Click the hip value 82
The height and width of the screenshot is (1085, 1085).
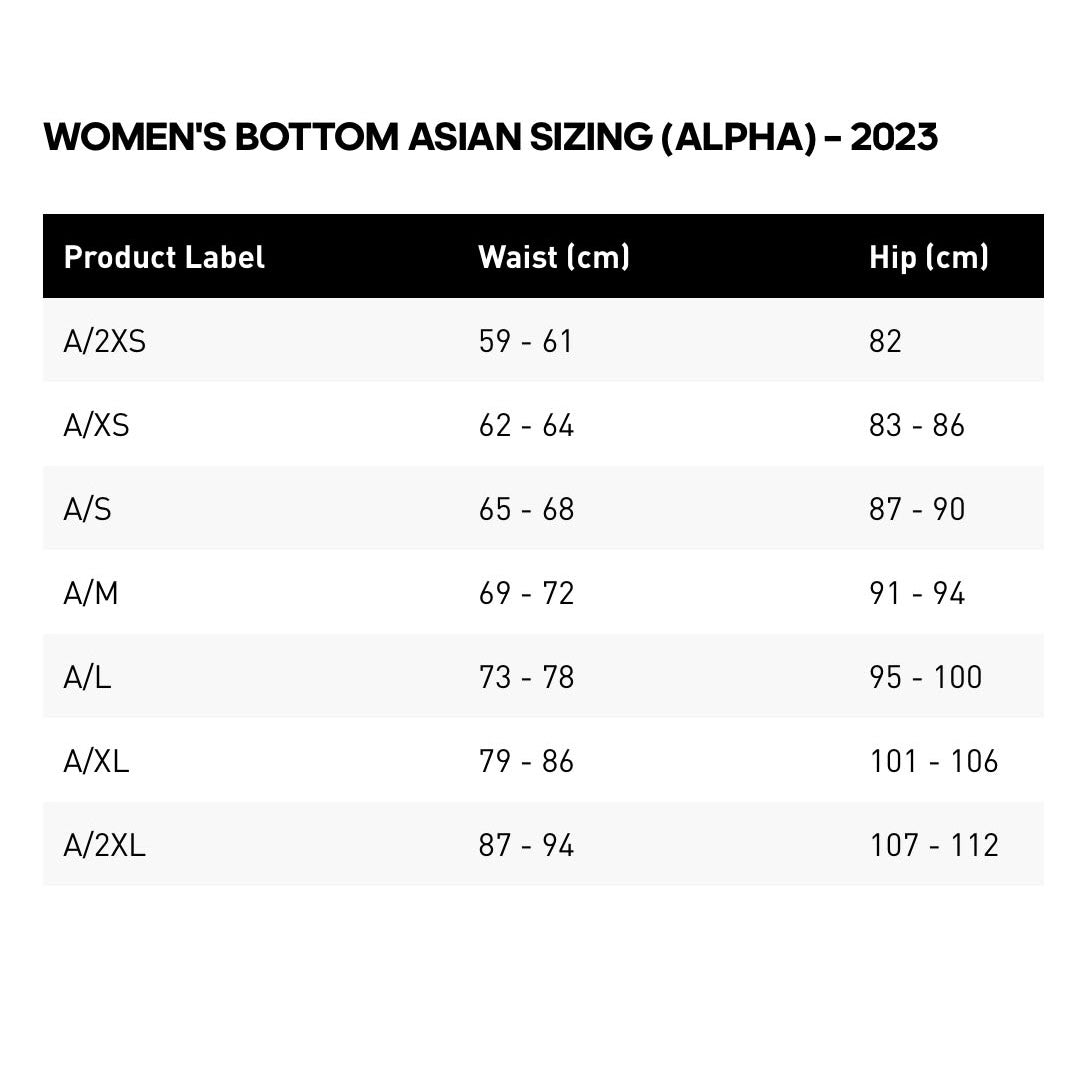[x=885, y=342]
